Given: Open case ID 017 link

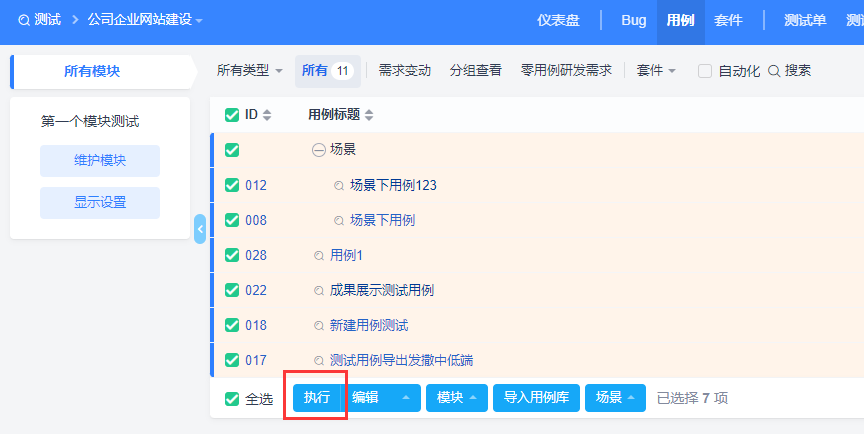Looking at the screenshot, I should pos(256,360).
